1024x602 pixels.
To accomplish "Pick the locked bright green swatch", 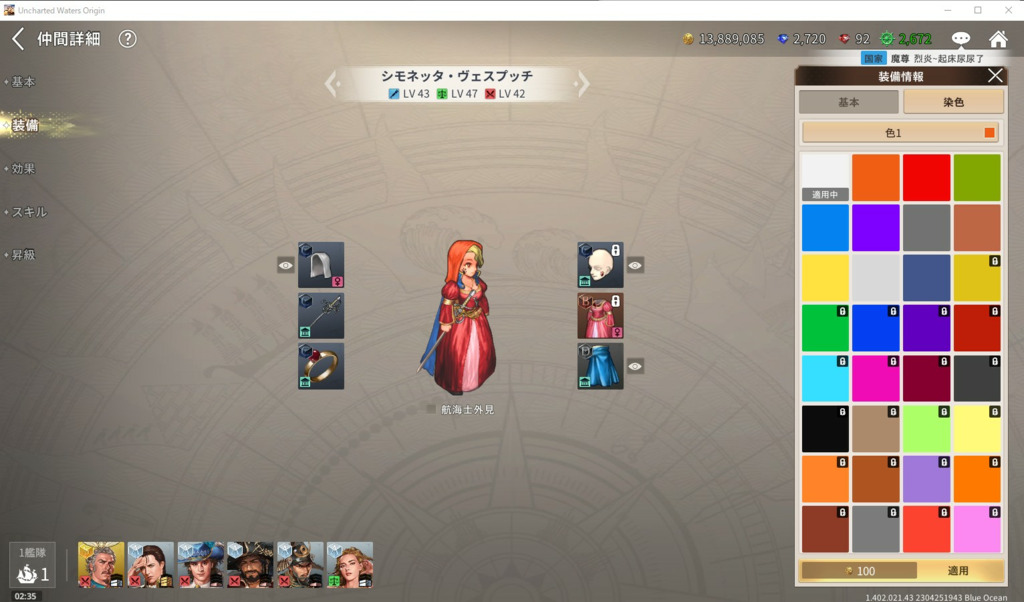I will tap(825, 328).
